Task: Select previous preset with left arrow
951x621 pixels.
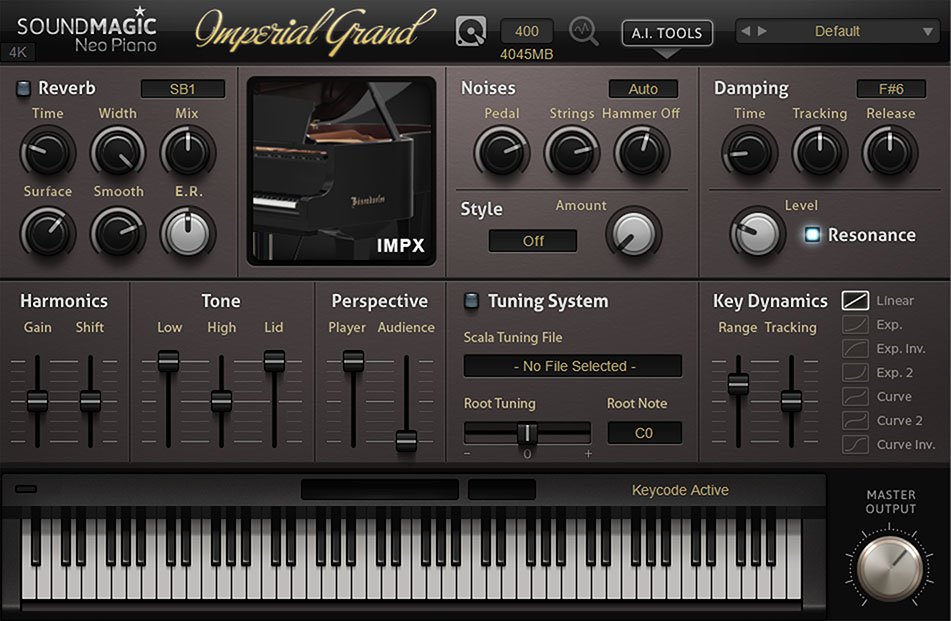Action: point(745,32)
